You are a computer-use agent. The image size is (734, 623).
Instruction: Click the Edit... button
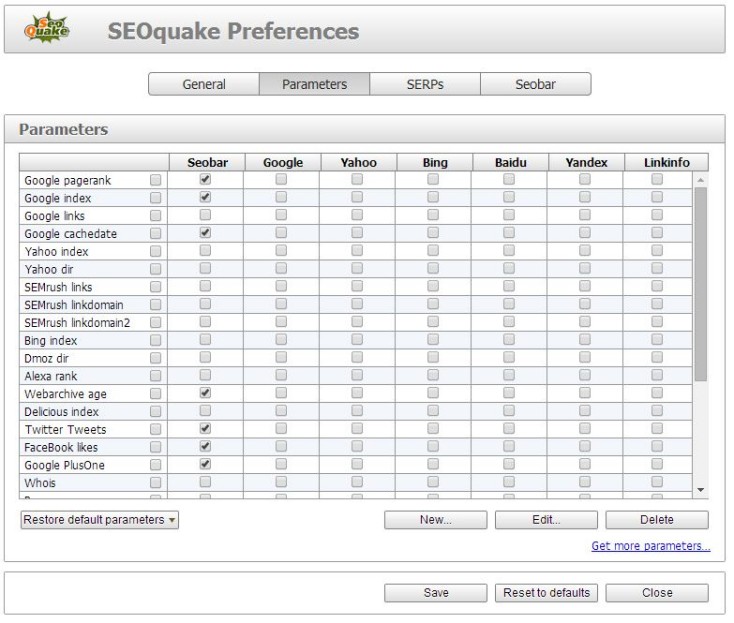coord(546,520)
